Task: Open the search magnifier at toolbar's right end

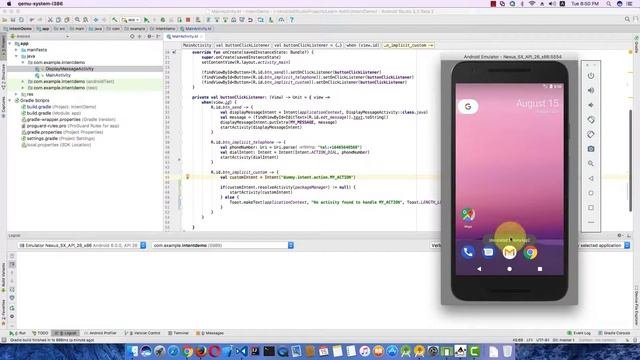Action: [x=627, y=19]
